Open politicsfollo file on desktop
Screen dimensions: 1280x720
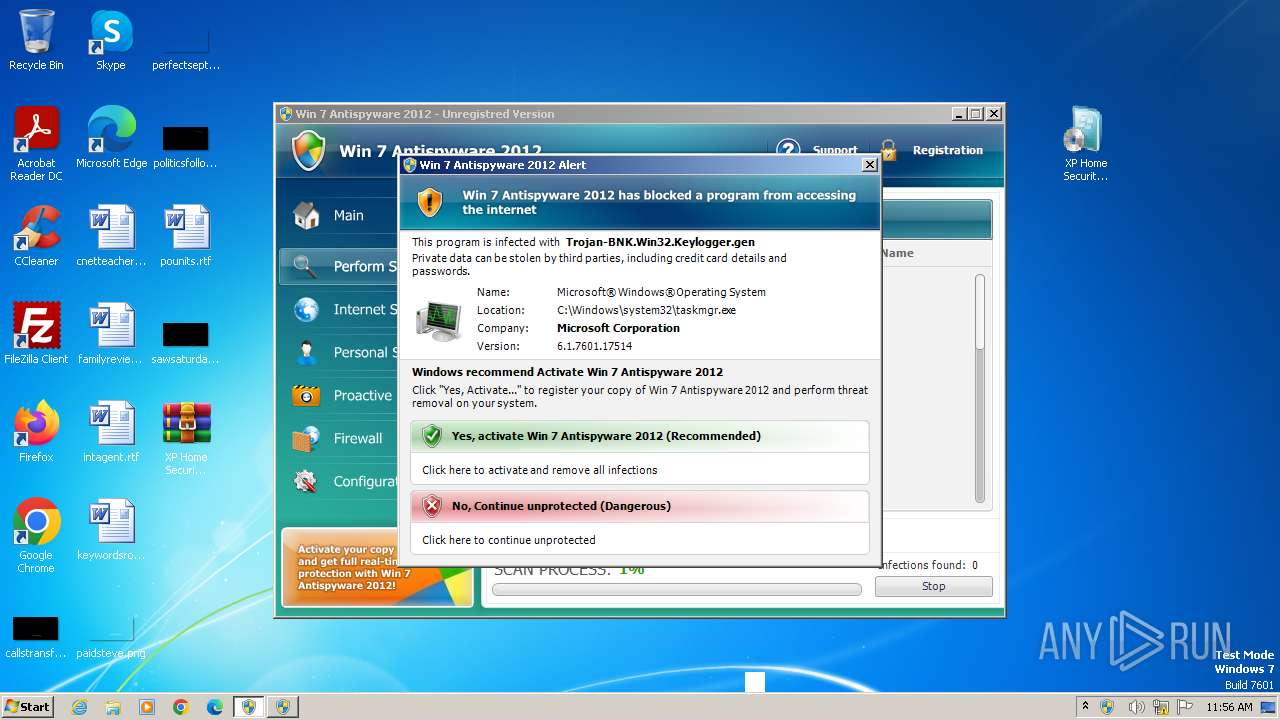tap(186, 144)
